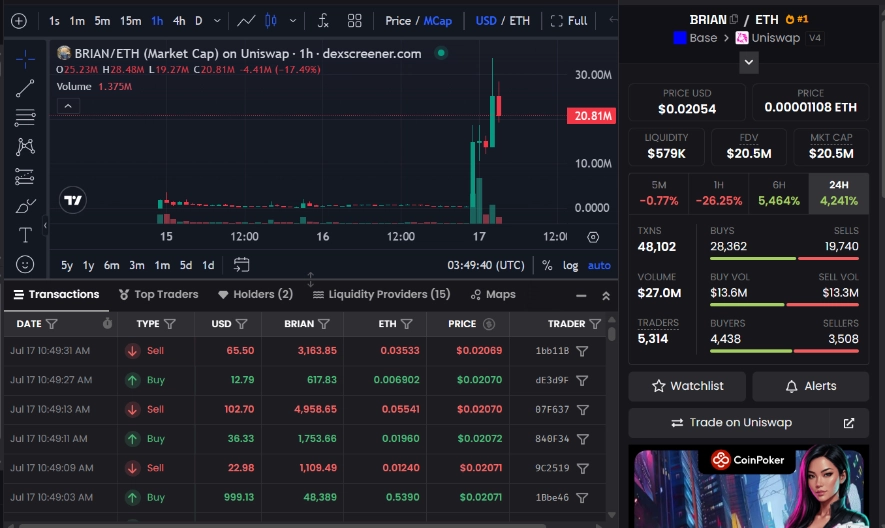The image size is (885, 528).
Task: Filter transactions by ETH amount
Action: pyautogui.click(x=407, y=324)
